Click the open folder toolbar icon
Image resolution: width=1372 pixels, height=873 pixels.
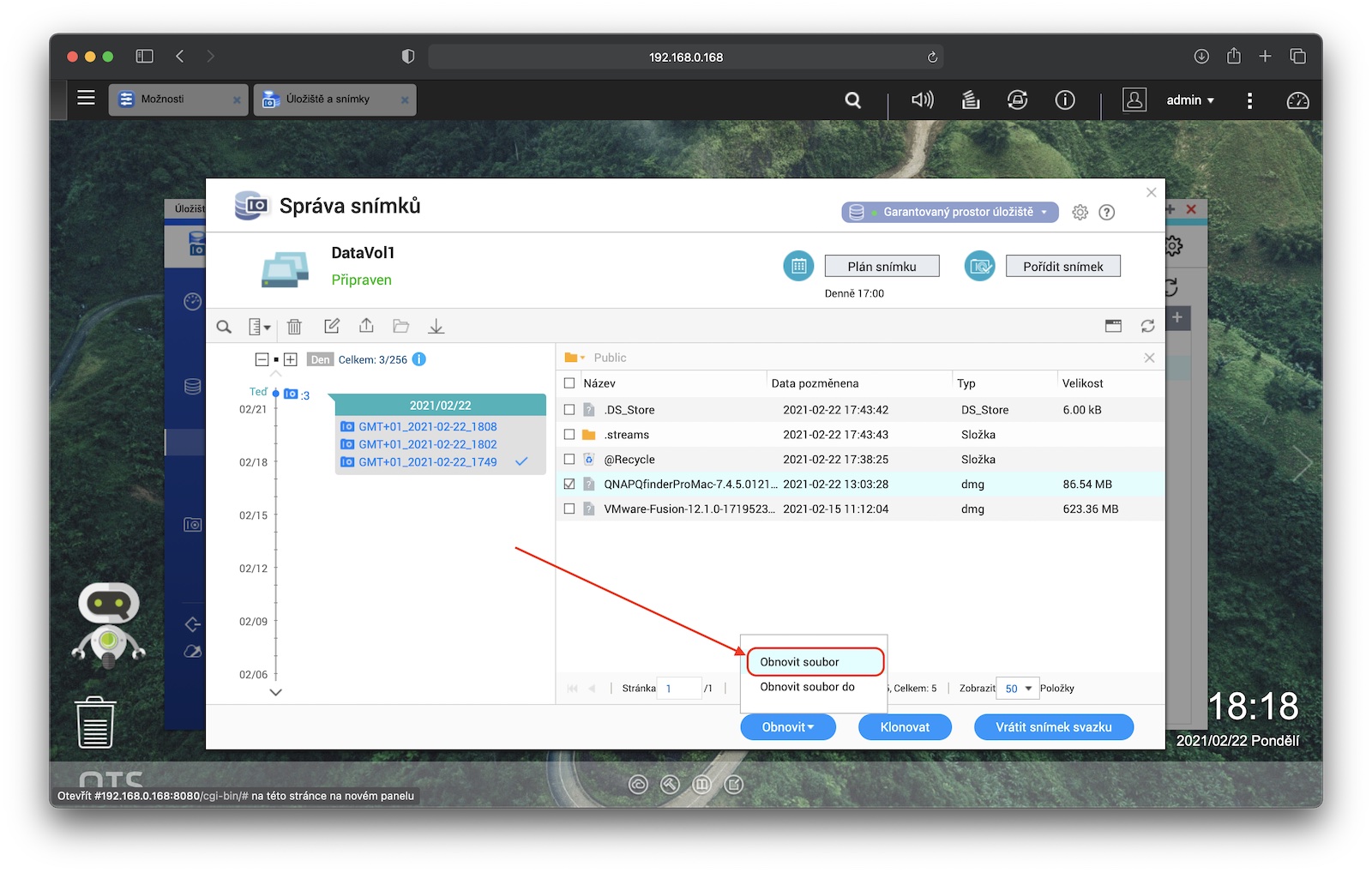point(400,326)
